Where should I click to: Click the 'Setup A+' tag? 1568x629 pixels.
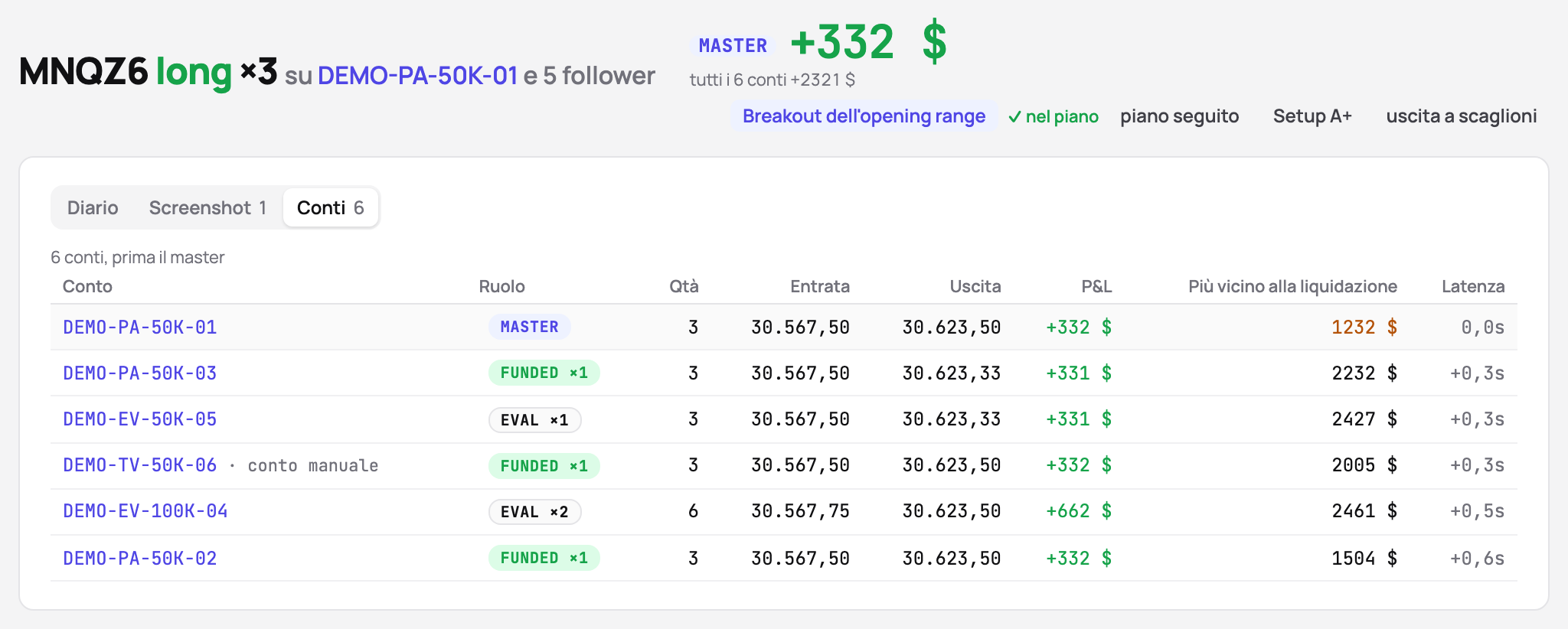tap(1312, 116)
